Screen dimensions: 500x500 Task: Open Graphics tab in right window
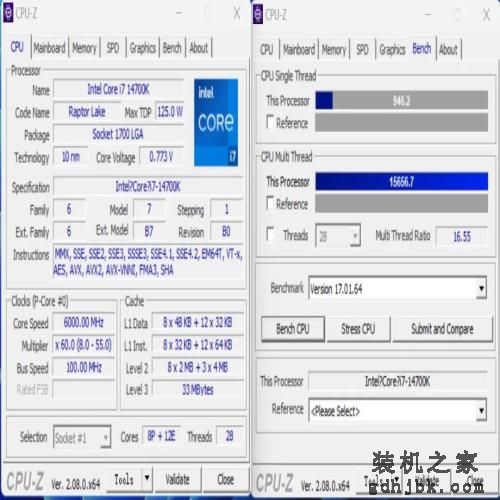pos(392,50)
